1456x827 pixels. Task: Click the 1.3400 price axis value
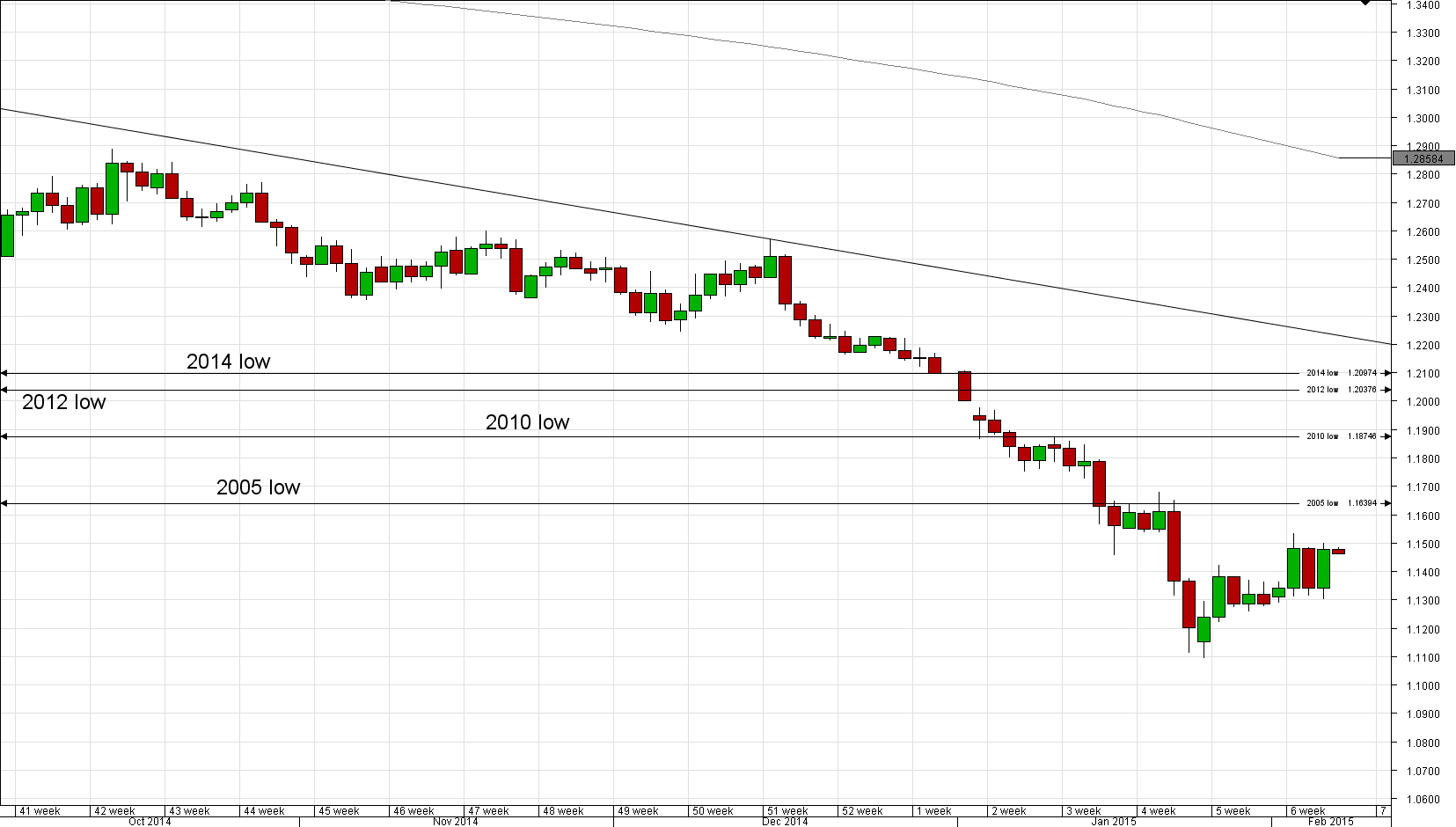[1423, 5]
